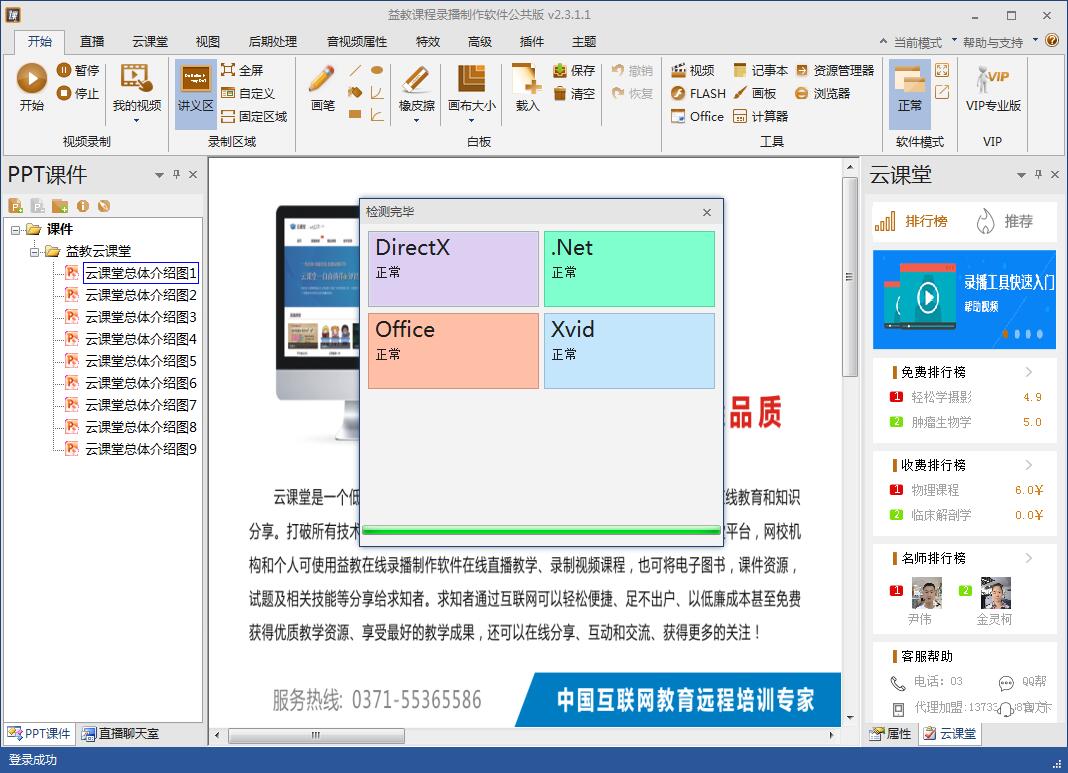Clear whiteboard with 清空
Screen dimensions: 1068x773
pos(574,93)
